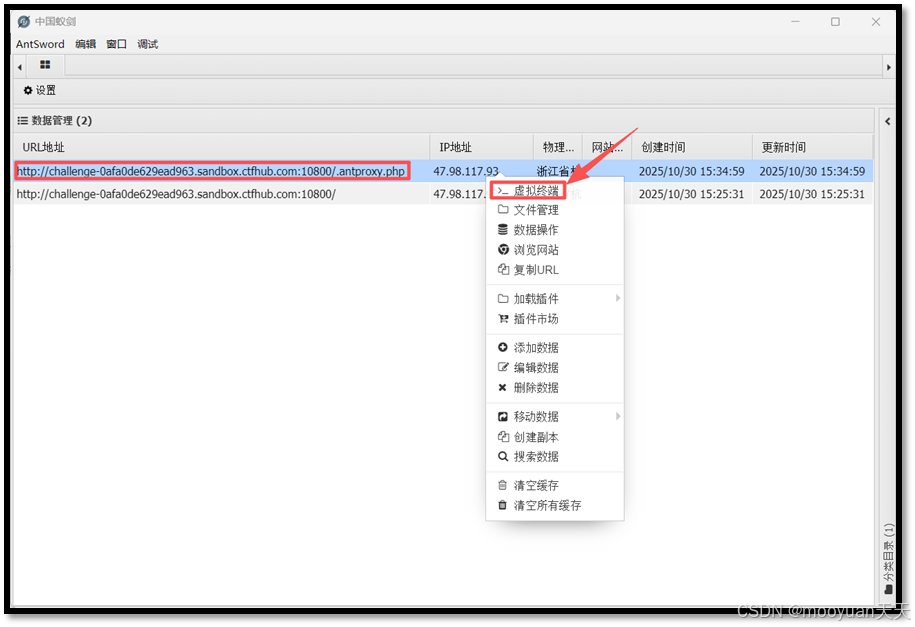
Task: Click the folder icon beside 加载插件
Action: (502, 298)
